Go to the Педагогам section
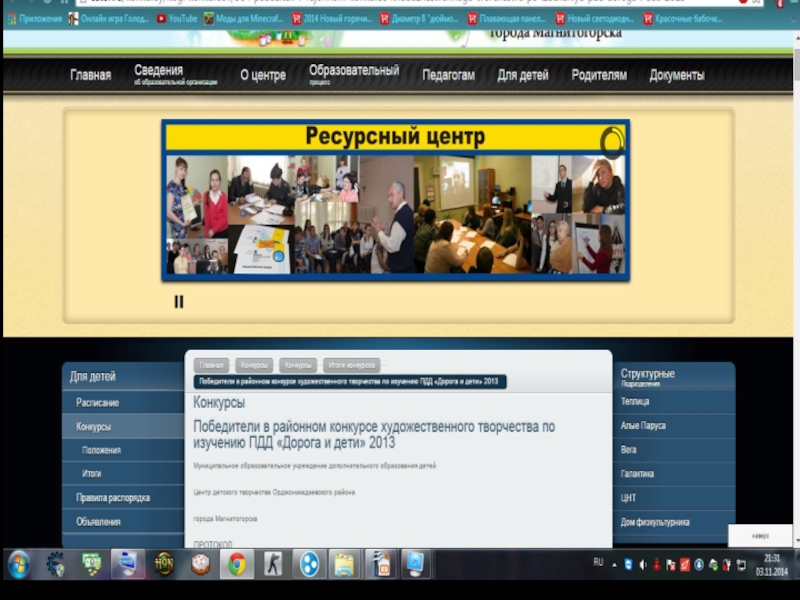 pos(448,75)
